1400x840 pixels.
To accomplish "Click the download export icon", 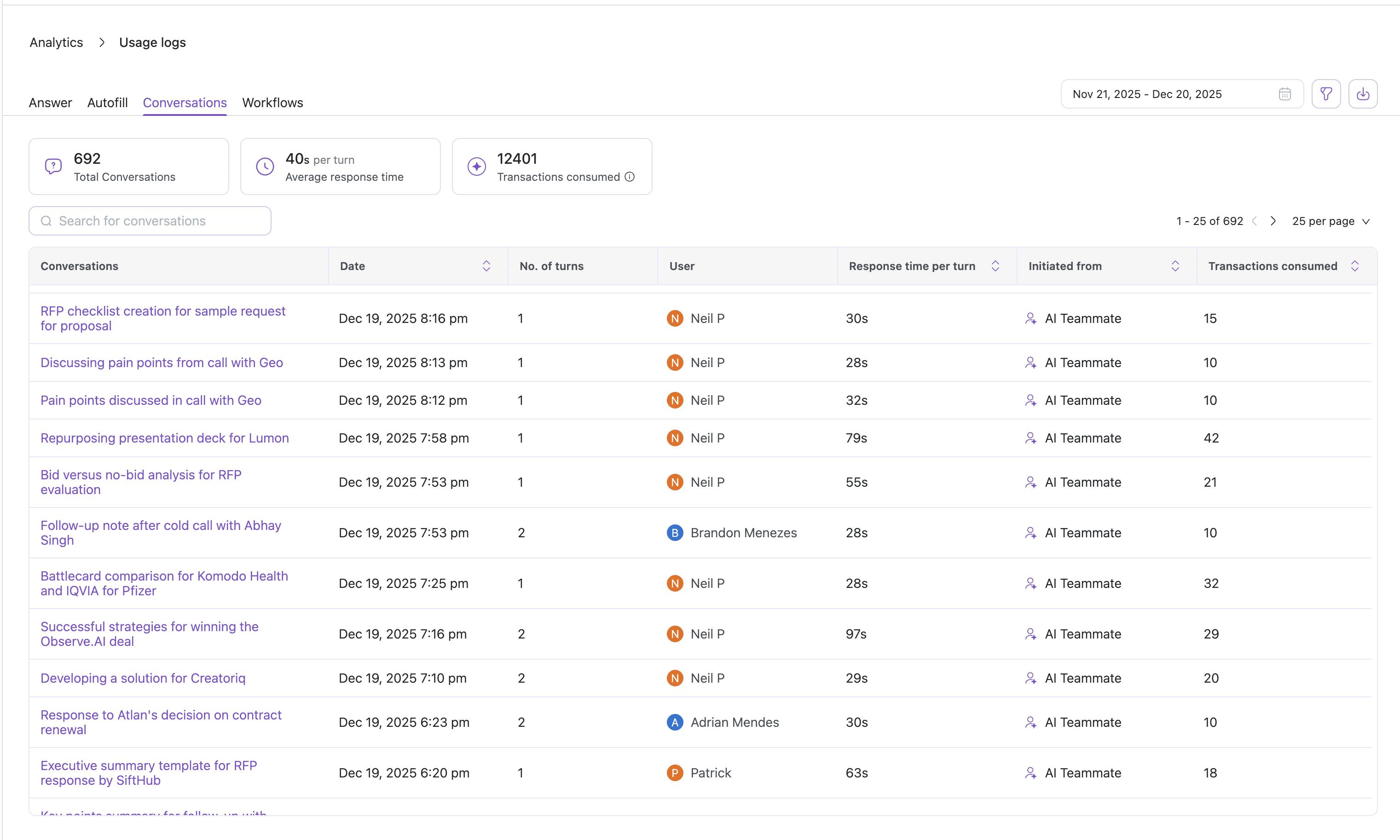I will pos(1363,94).
